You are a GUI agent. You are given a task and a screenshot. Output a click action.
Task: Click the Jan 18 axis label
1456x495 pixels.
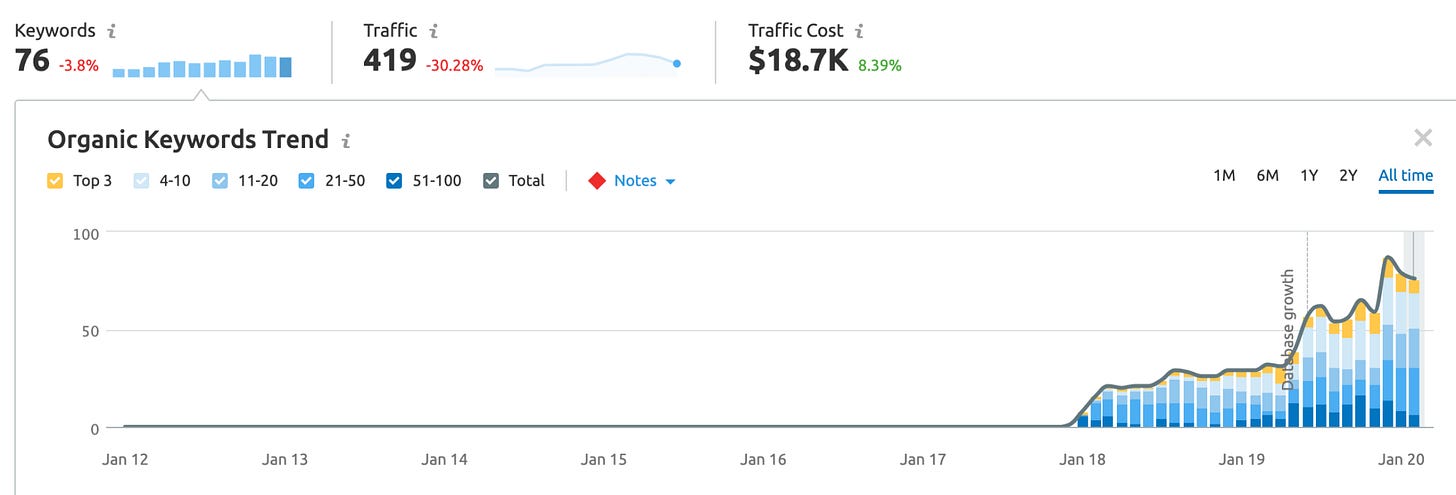coord(1082,460)
